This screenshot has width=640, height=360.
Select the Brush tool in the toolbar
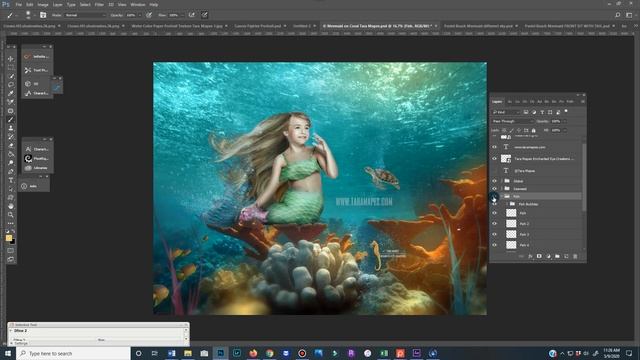pos(11,120)
